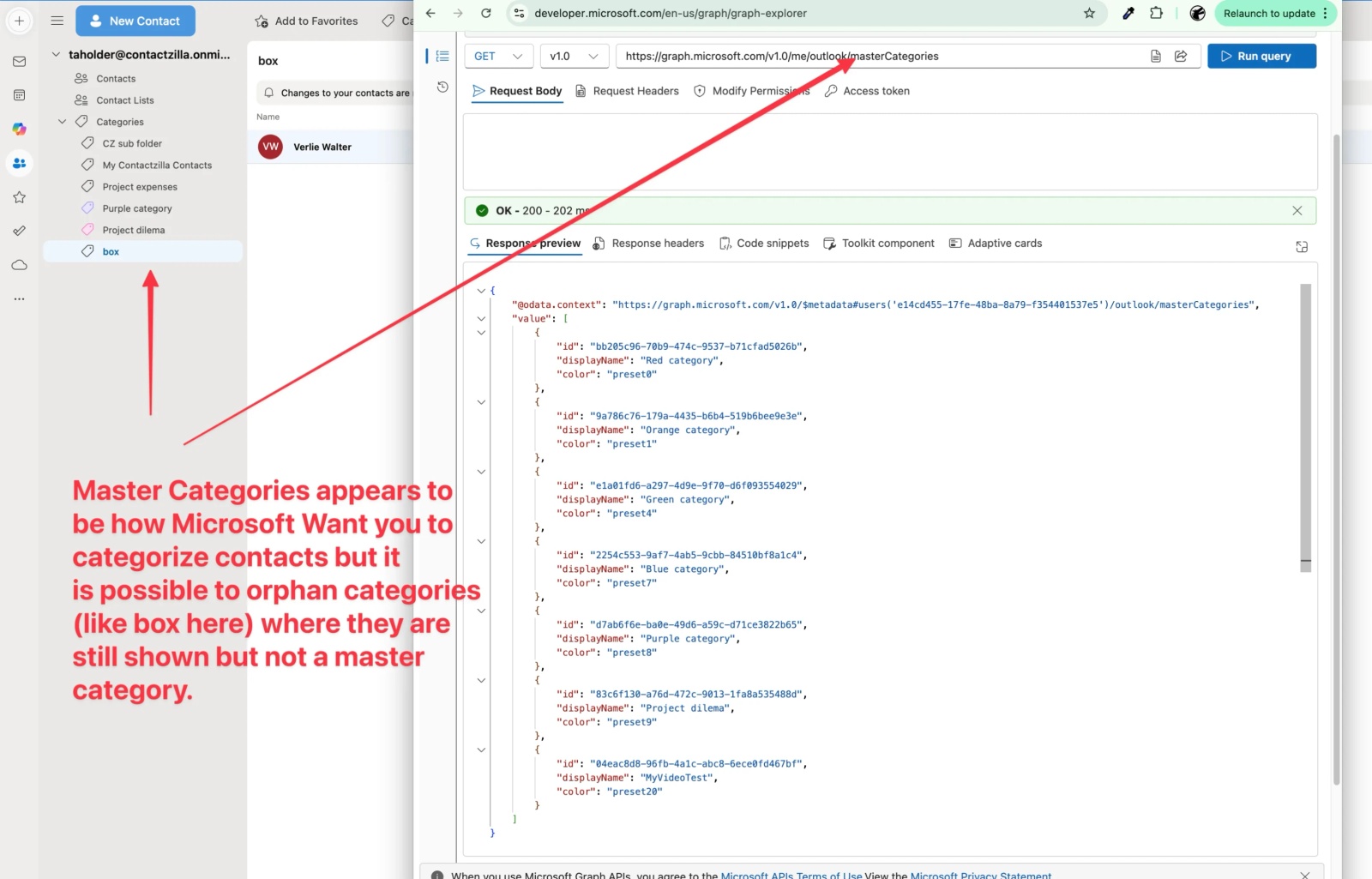Click New Contact button
Image resolution: width=1372 pixels, height=879 pixels.
[135, 21]
